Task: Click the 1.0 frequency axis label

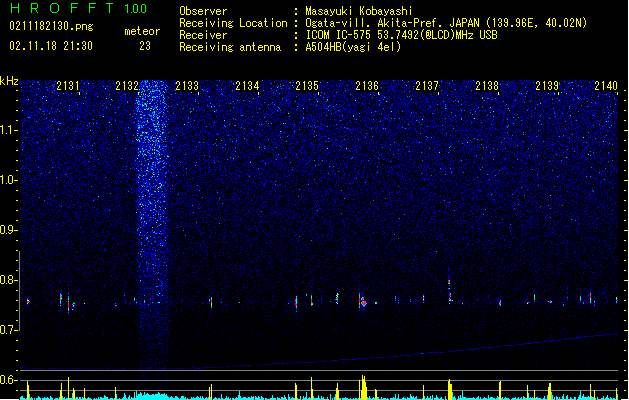Action: pyautogui.click(x=9, y=180)
